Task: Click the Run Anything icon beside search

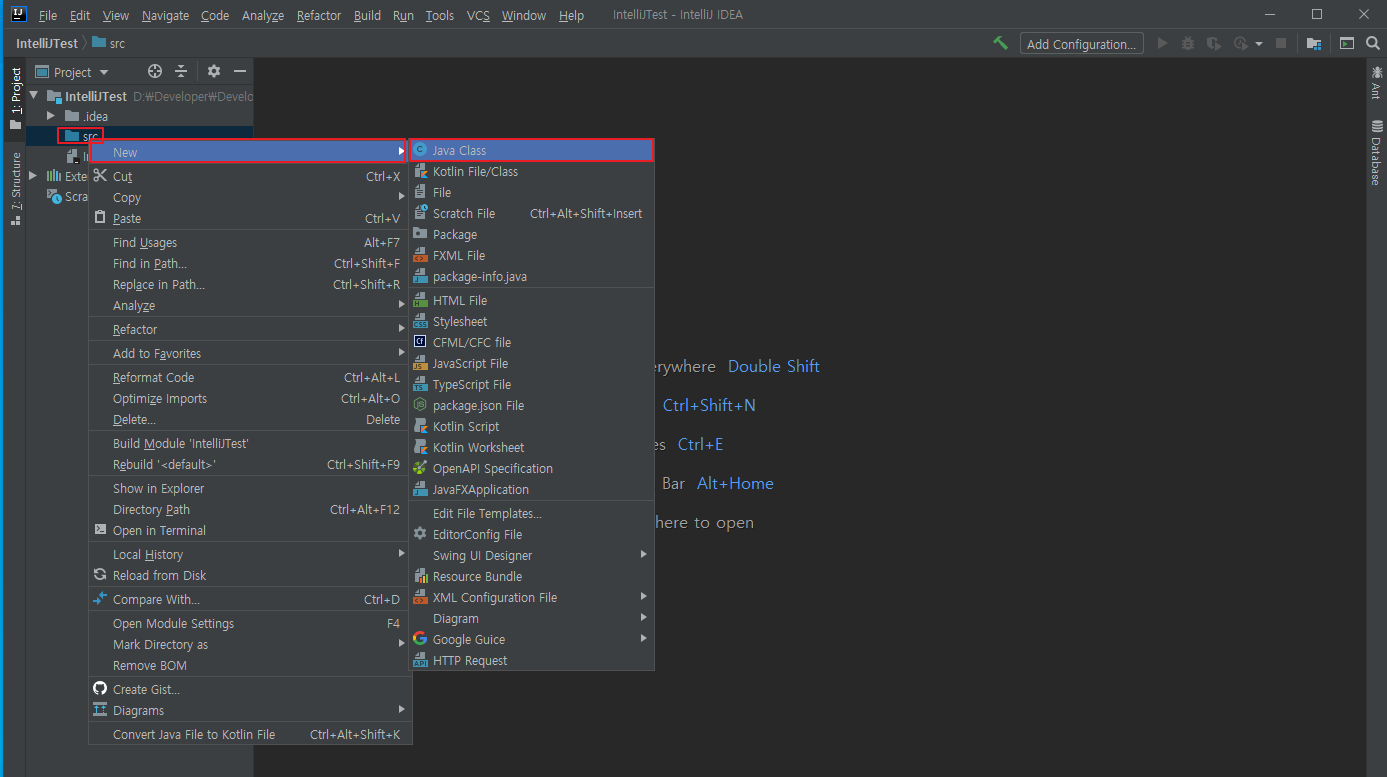Action: (x=1347, y=43)
